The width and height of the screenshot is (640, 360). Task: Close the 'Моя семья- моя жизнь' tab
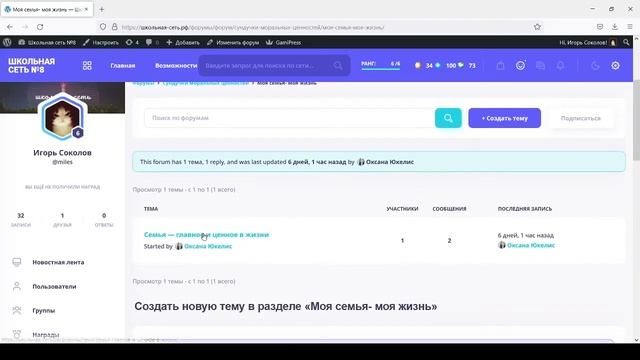[87, 9]
